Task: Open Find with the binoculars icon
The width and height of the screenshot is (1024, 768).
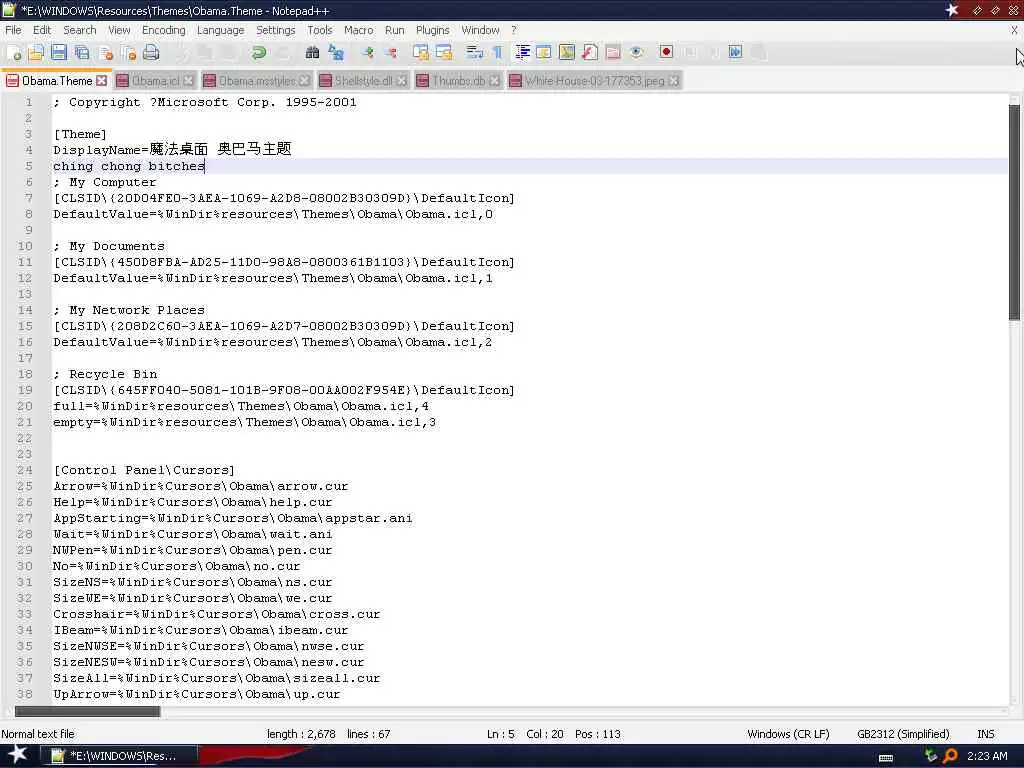Action: coord(312,53)
